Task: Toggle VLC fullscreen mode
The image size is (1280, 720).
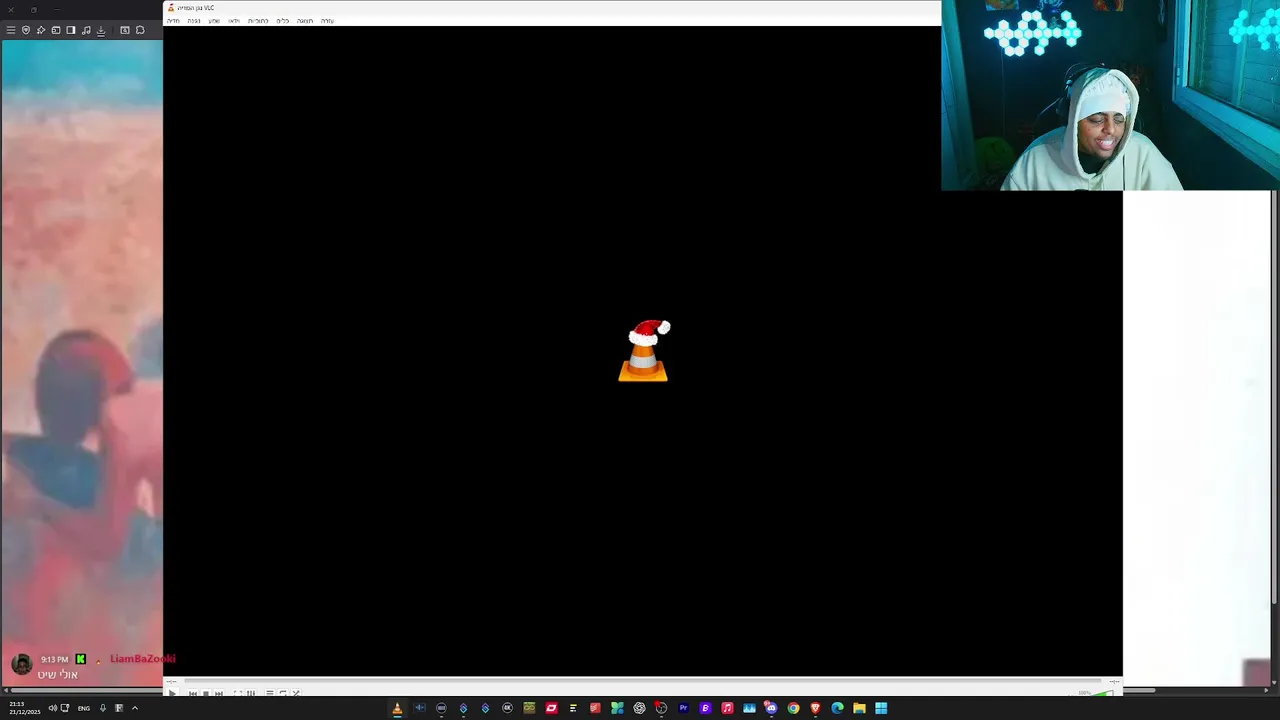Action: 238,693
